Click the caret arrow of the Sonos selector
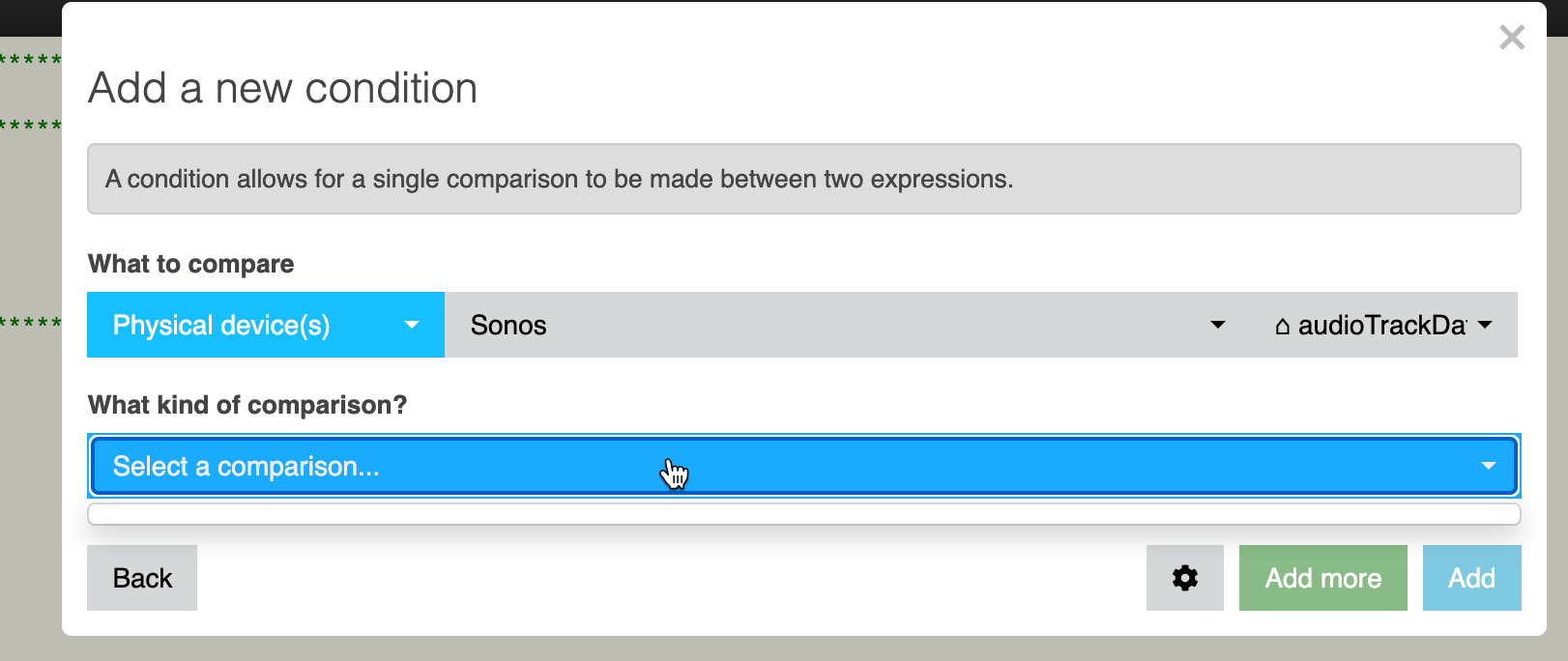1568x661 pixels. [x=1218, y=325]
